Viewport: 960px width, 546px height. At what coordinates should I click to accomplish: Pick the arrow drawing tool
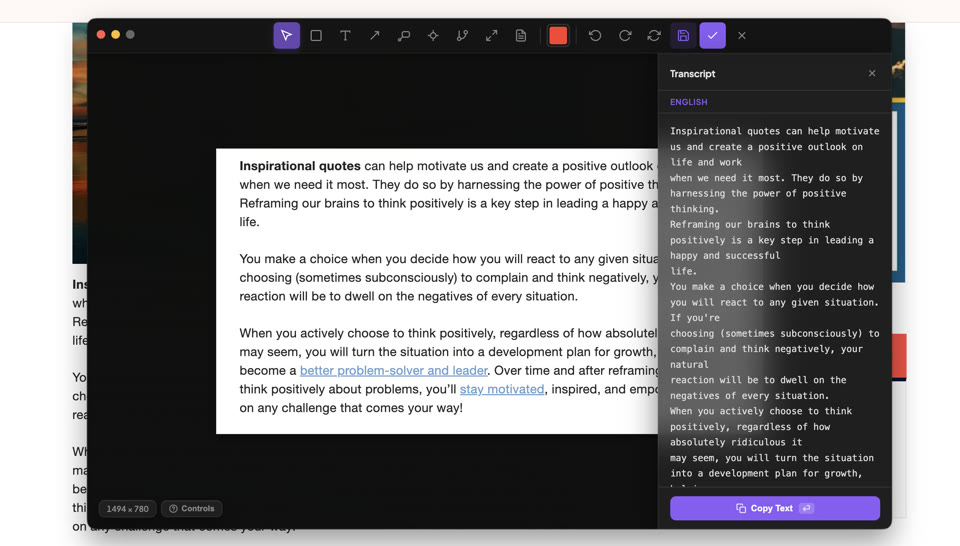375,36
